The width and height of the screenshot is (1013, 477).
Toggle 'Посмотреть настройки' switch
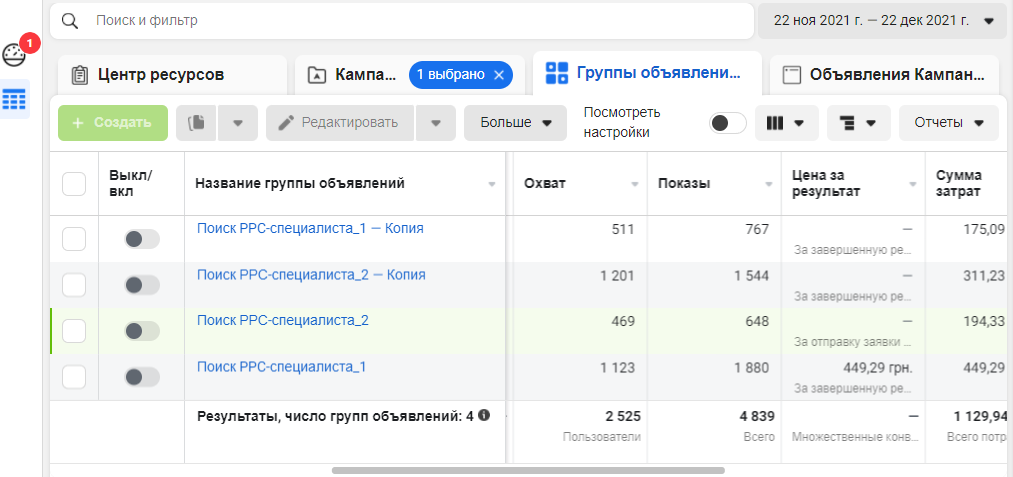click(727, 123)
